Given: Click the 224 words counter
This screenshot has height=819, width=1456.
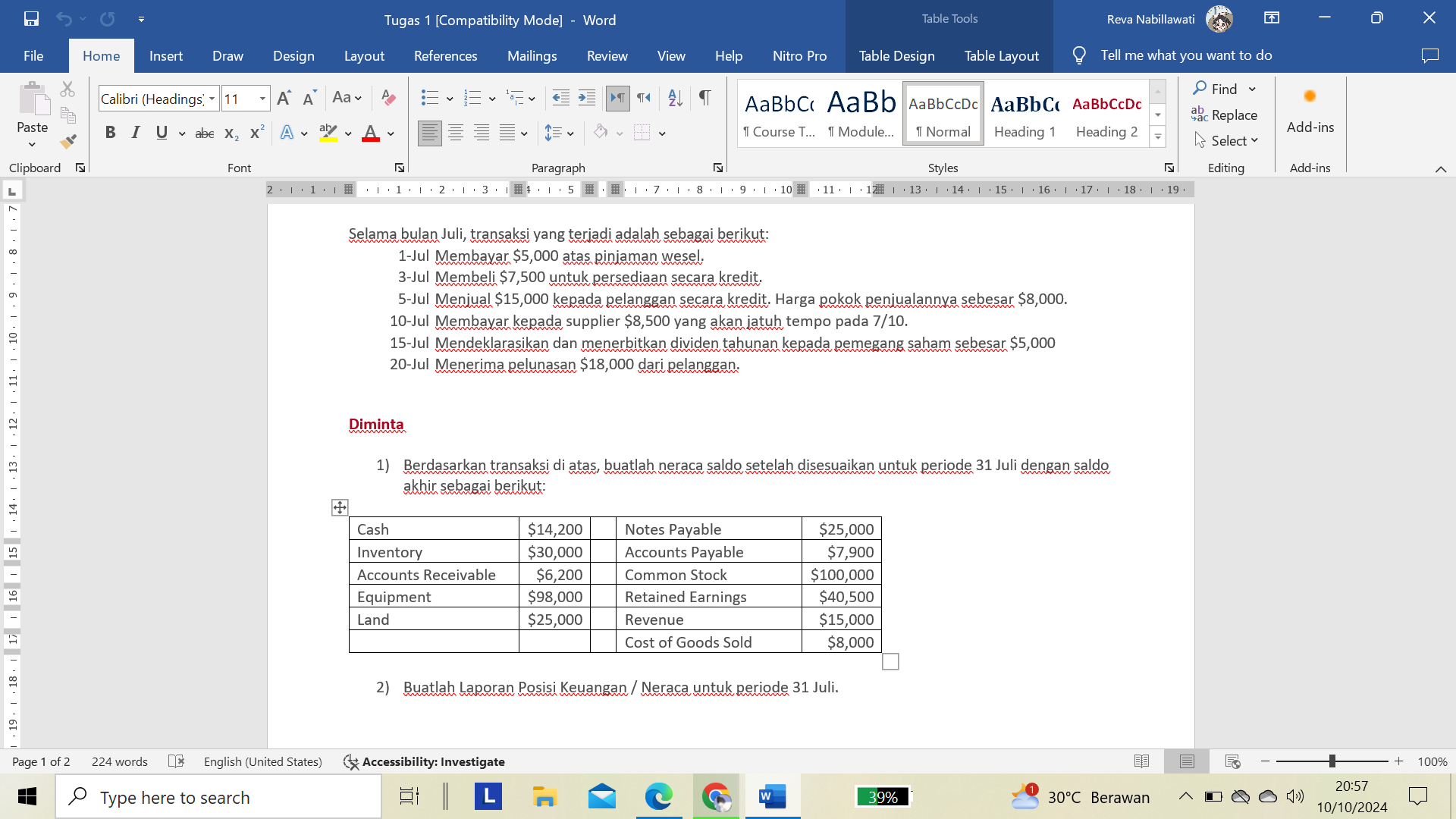Looking at the screenshot, I should (120, 761).
